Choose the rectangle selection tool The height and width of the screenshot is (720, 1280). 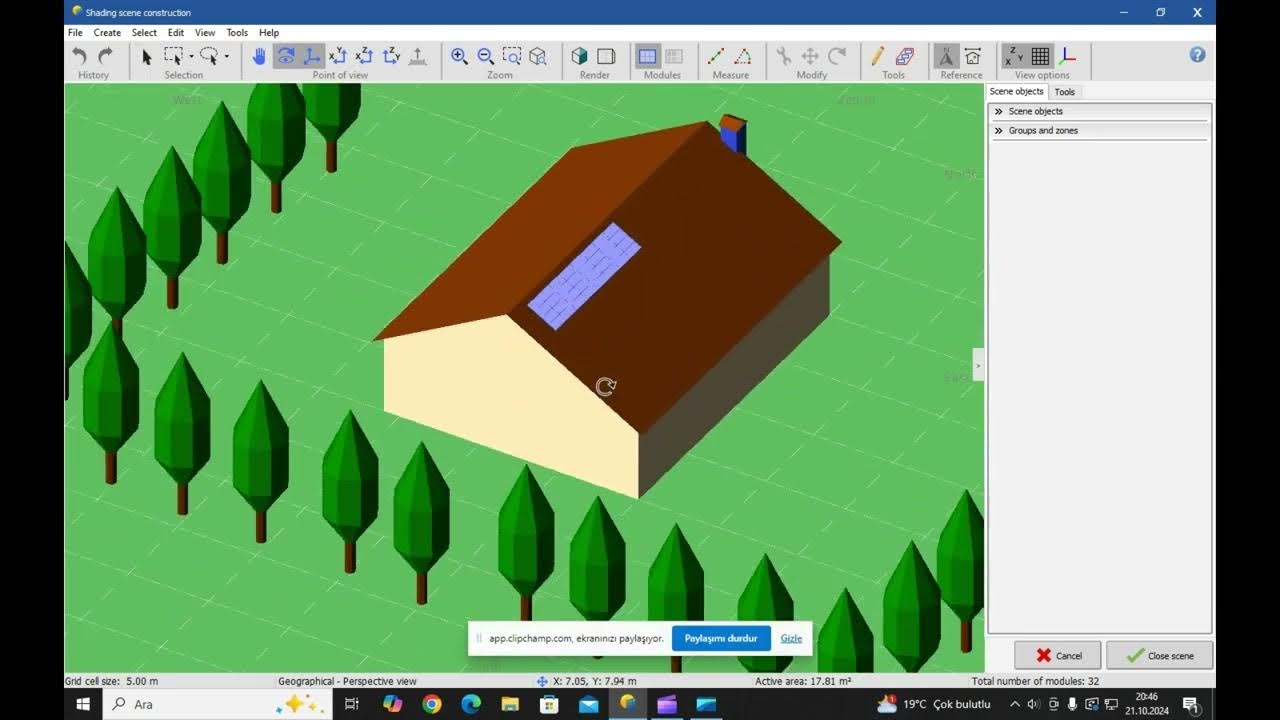pyautogui.click(x=174, y=57)
